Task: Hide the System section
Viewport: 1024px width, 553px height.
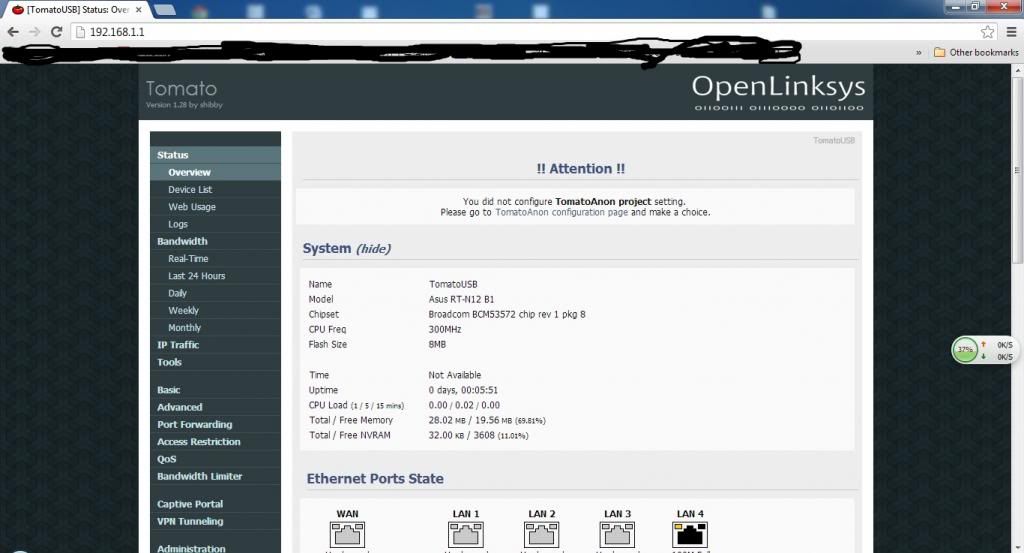Action: 374,249
